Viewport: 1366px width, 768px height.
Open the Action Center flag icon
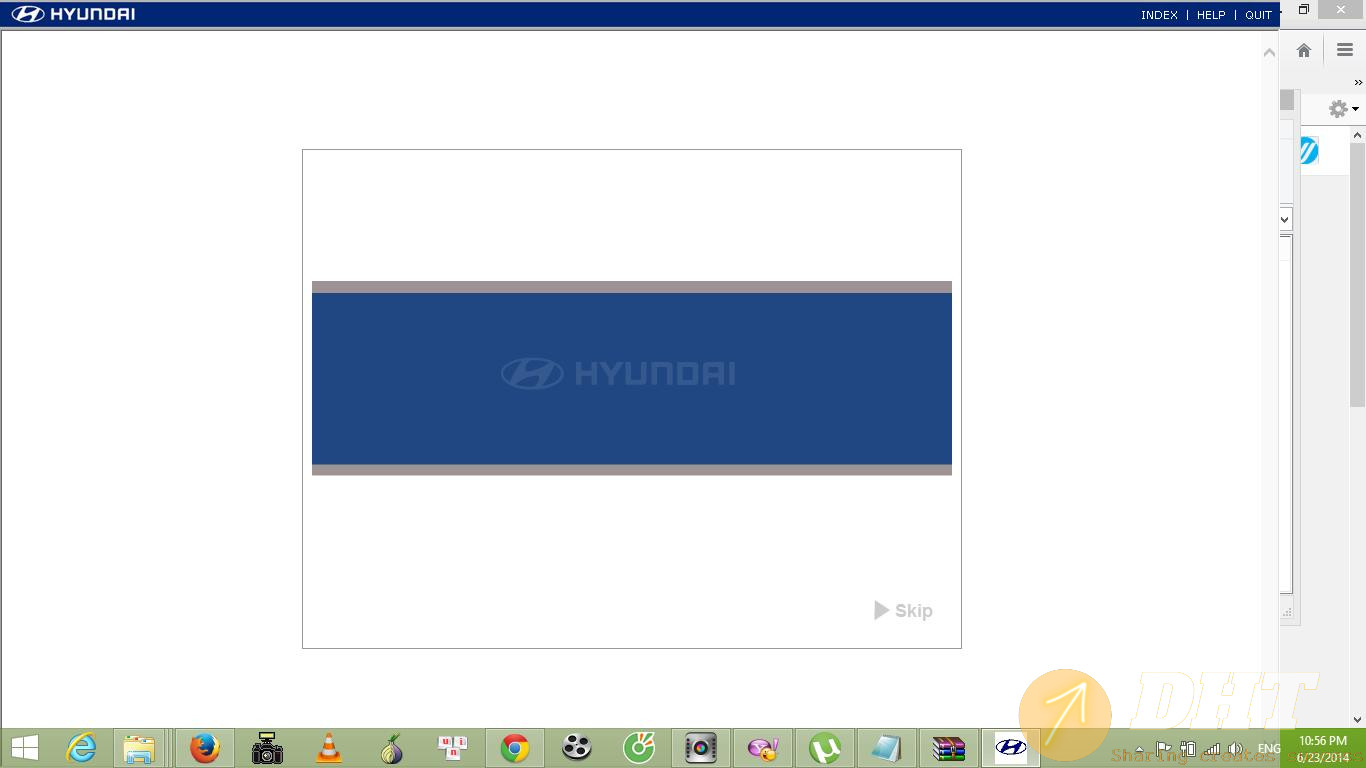tap(1163, 748)
